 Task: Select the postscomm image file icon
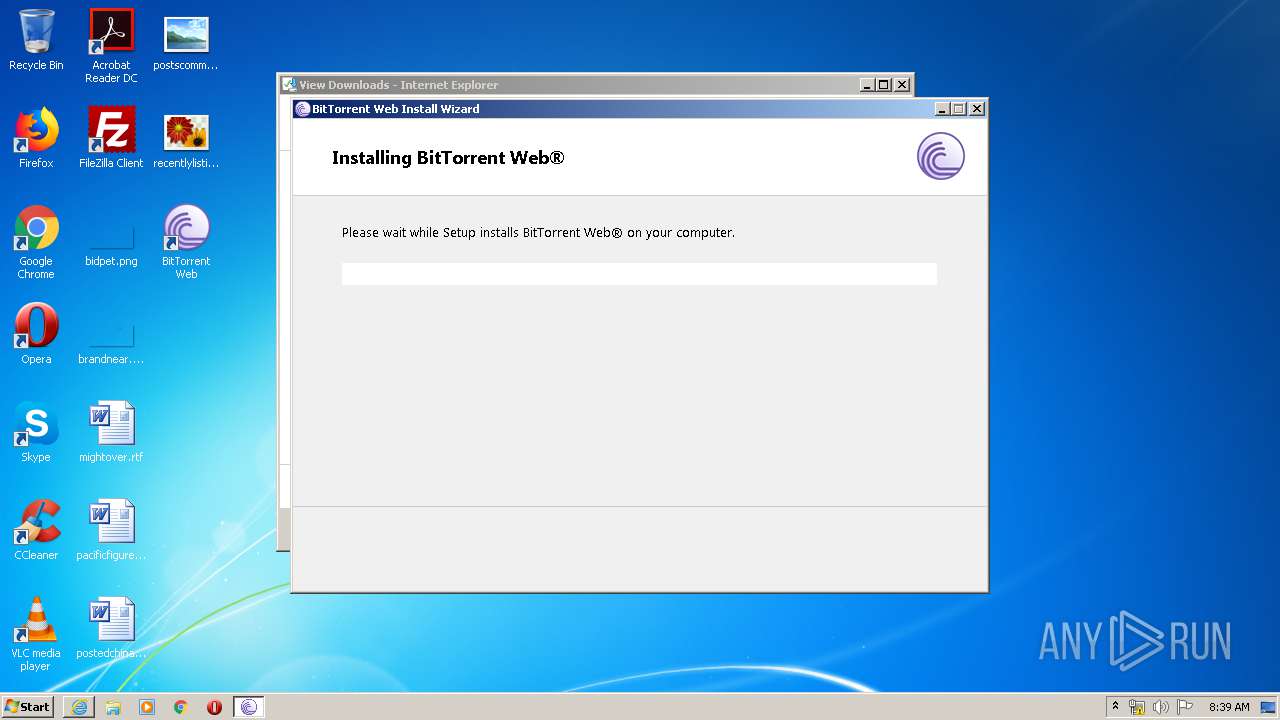coord(186,40)
